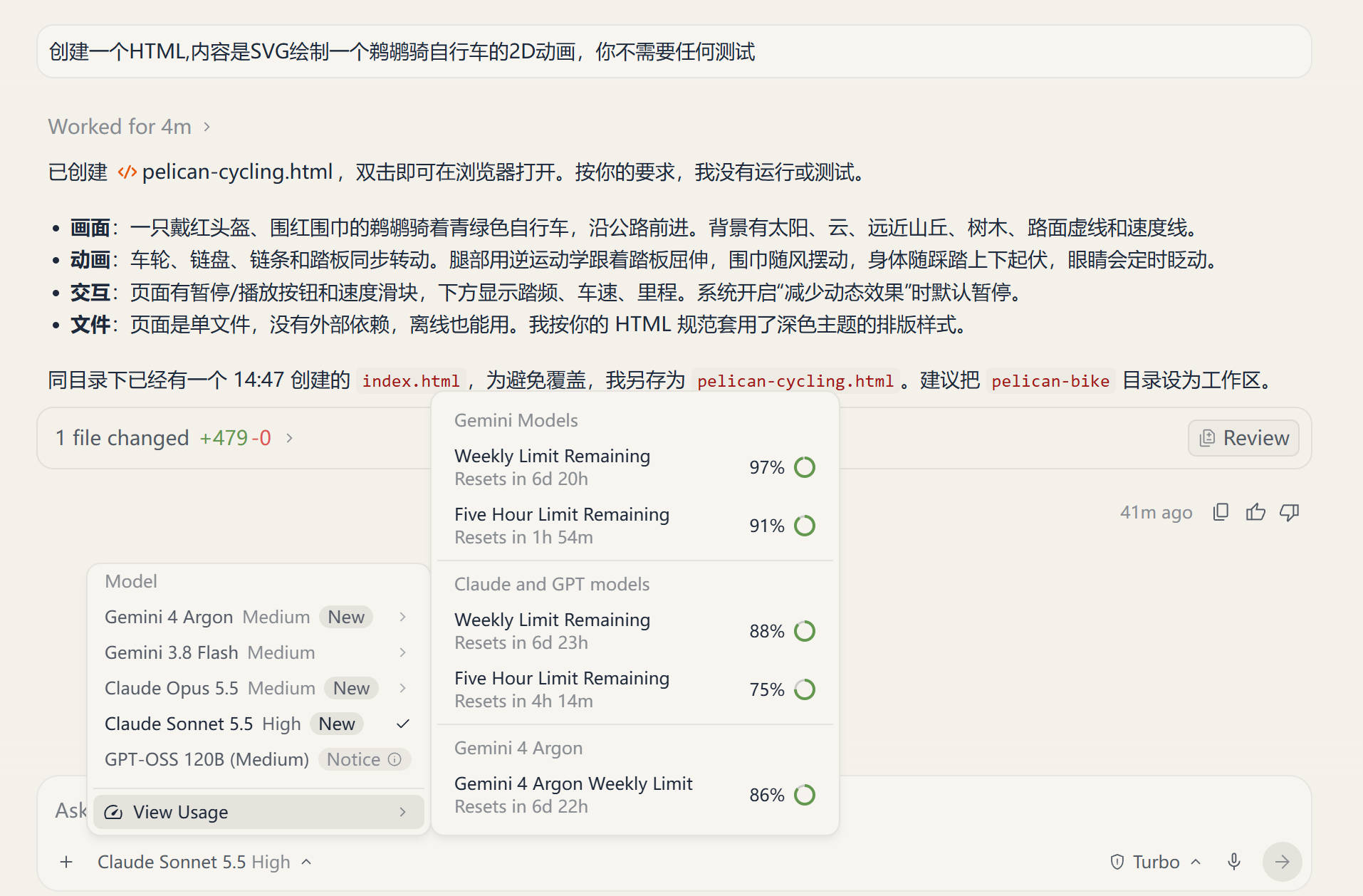Image resolution: width=1363 pixels, height=896 pixels.
Task: Give thumbs down to the response
Action: (x=1290, y=512)
